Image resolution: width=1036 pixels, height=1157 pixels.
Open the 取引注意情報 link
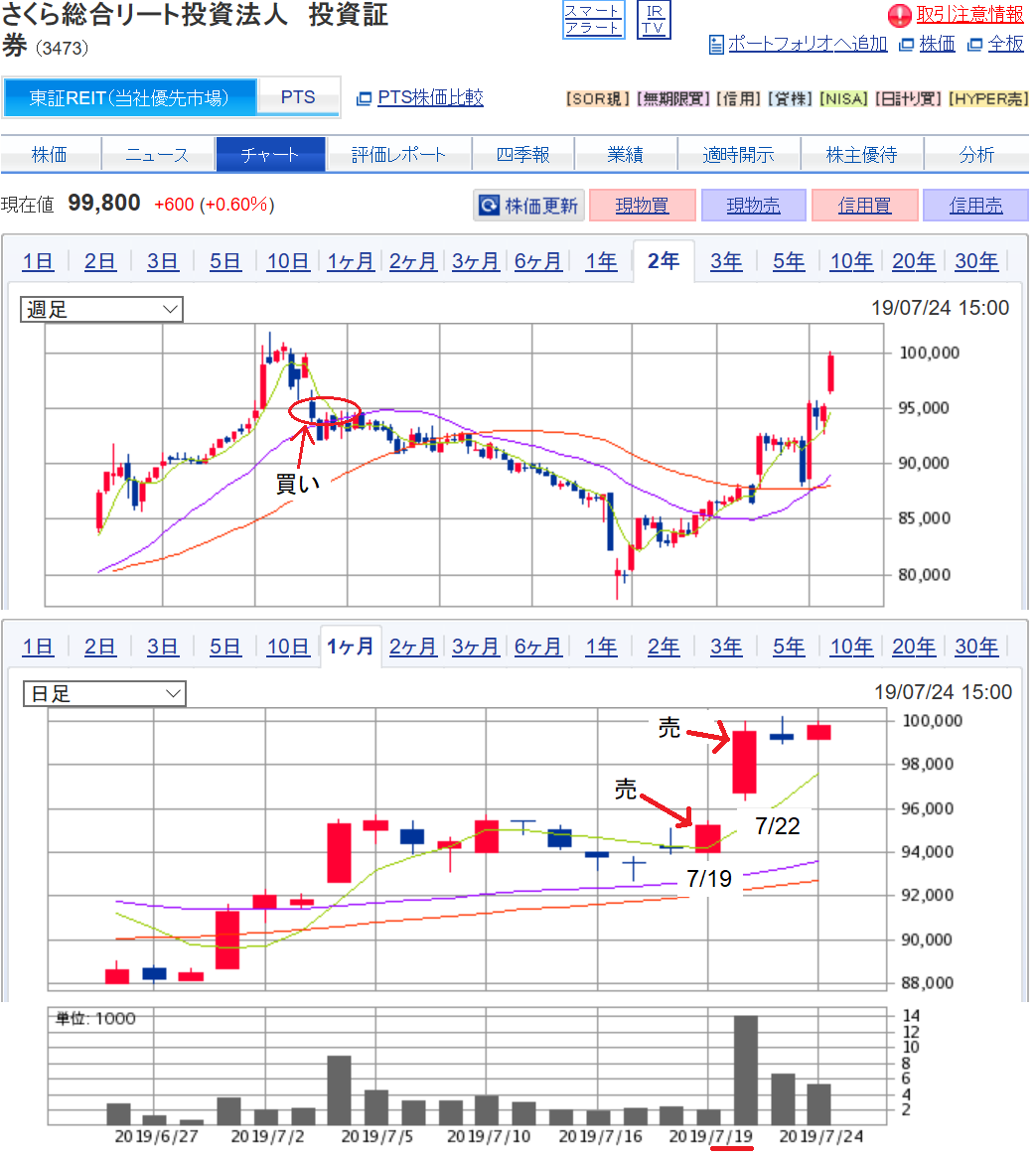pyautogui.click(x=969, y=14)
